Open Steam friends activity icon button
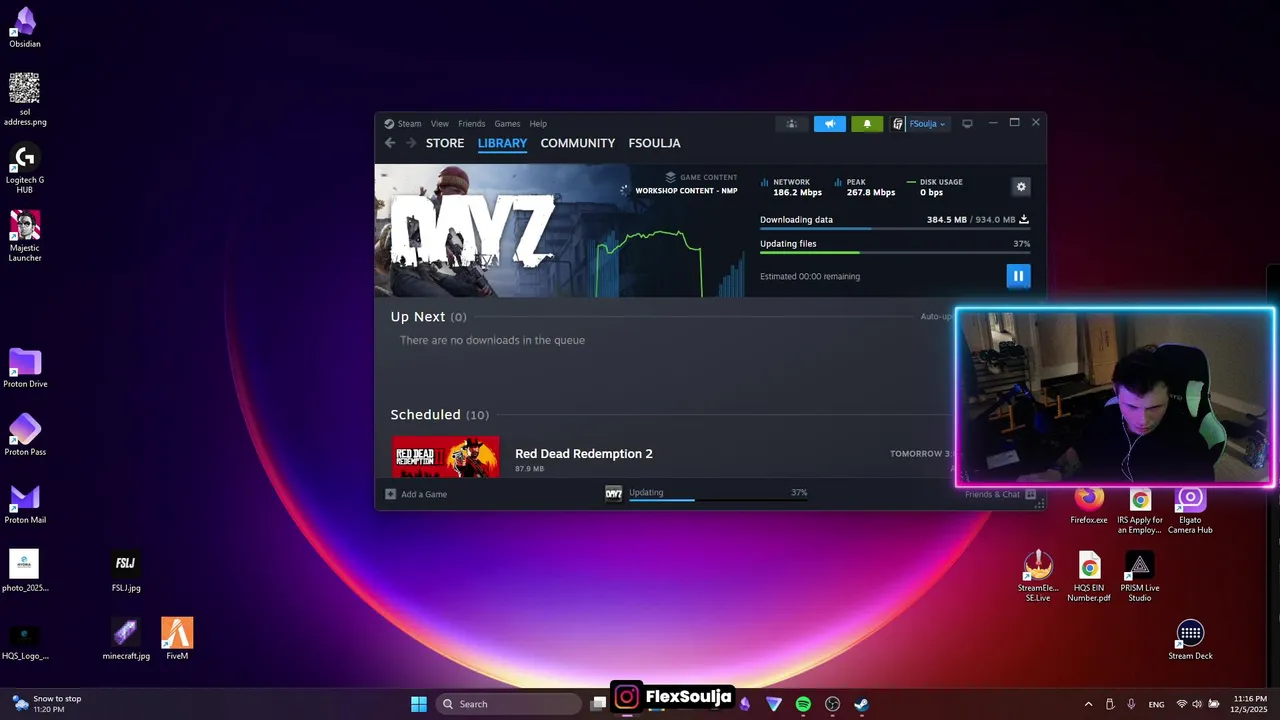Viewport: 1280px width, 720px height. [791, 124]
